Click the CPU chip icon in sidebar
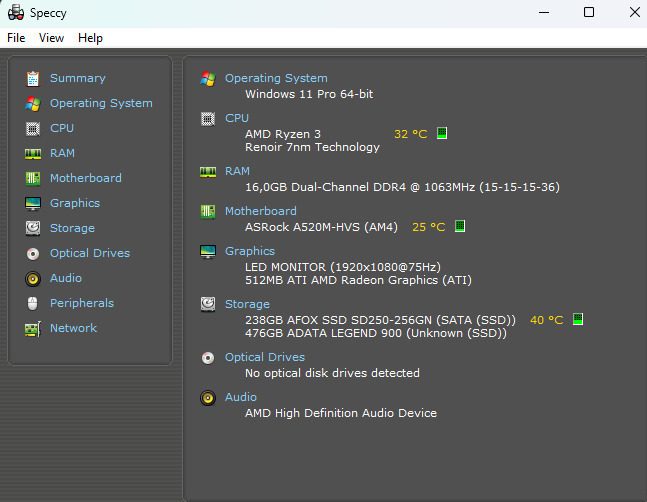647x502 pixels. pos(33,129)
